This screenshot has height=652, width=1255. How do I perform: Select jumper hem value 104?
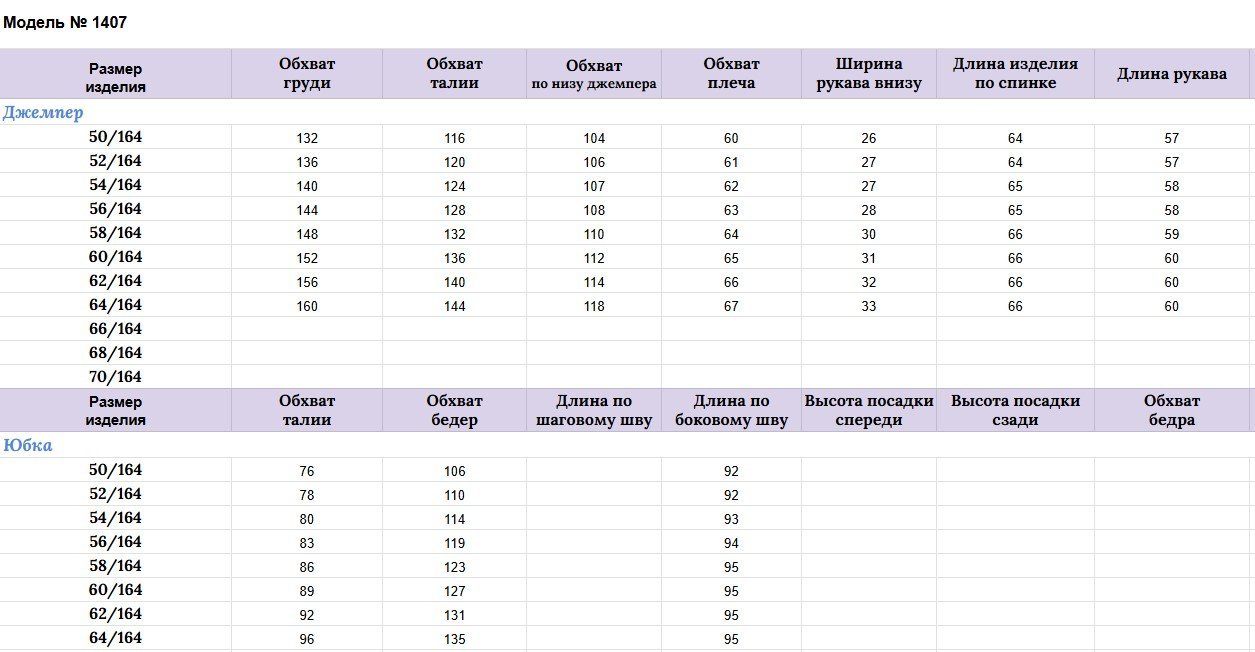point(594,138)
